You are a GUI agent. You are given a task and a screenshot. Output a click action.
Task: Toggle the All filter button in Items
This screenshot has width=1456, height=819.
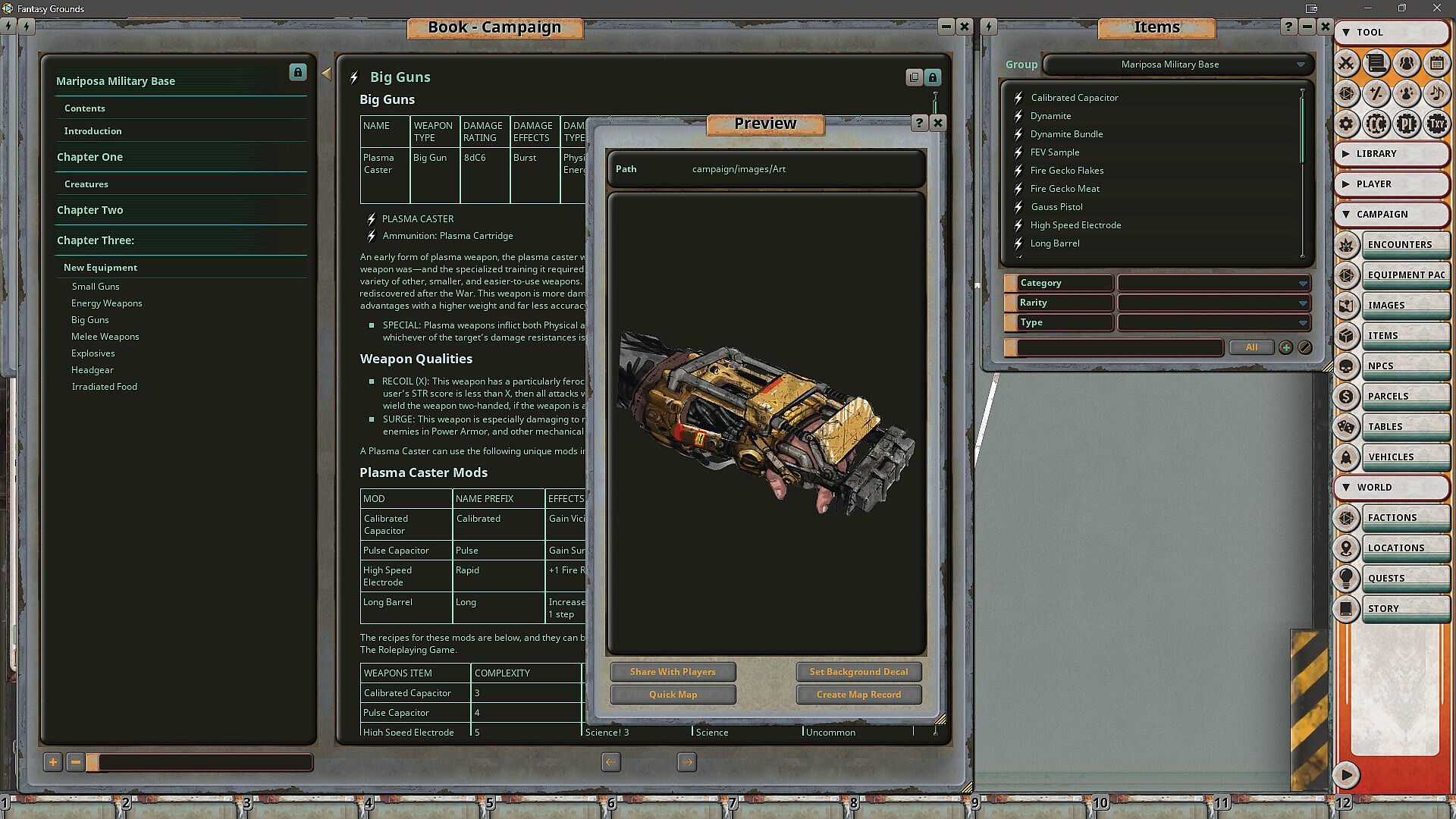1251,347
